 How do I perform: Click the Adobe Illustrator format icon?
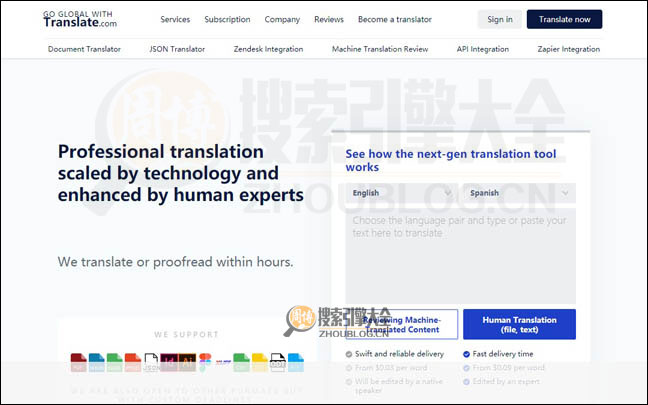click(x=187, y=362)
